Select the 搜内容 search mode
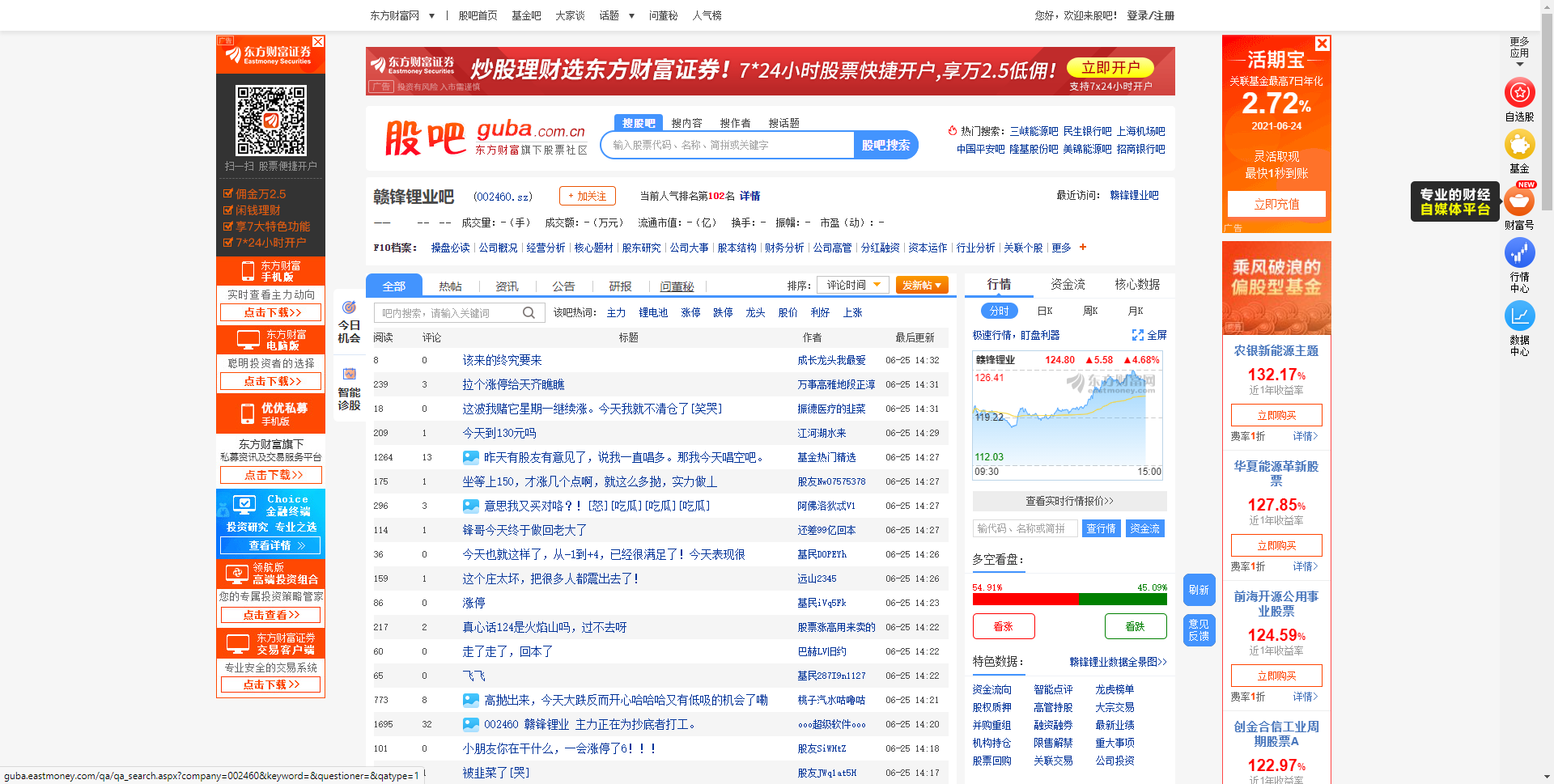Screen dimensions: 1554x784 [x=686, y=123]
